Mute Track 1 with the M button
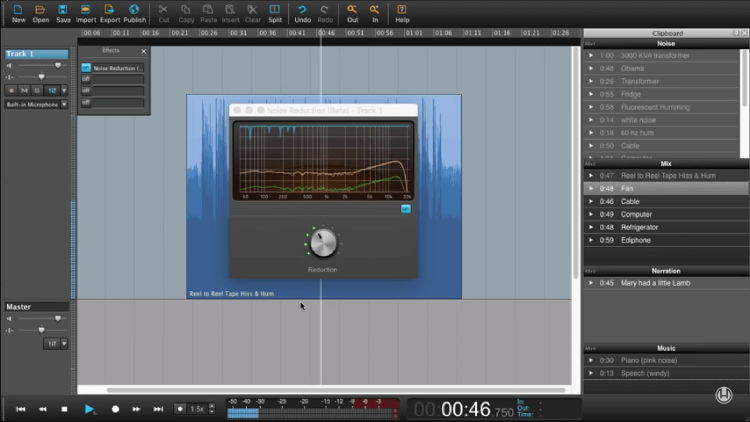This screenshot has height=422, width=750. pyautogui.click(x=24, y=90)
